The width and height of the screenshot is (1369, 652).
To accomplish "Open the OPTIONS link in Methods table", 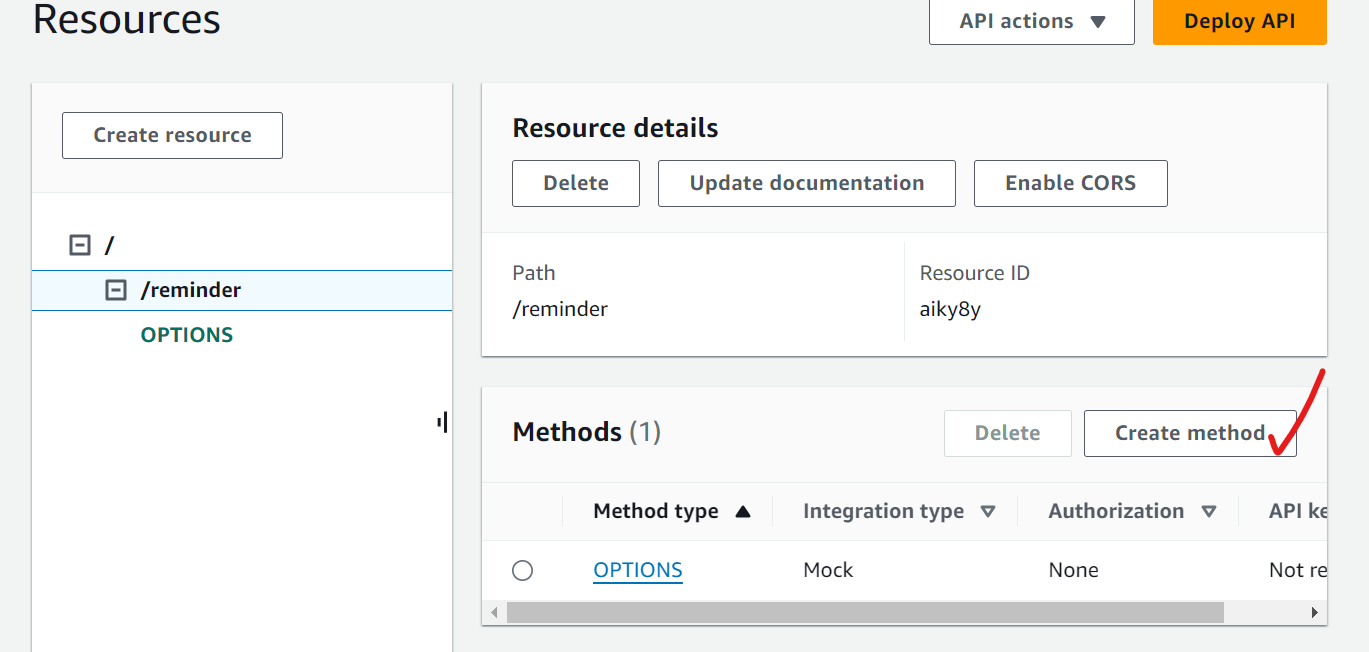I will pyautogui.click(x=637, y=570).
